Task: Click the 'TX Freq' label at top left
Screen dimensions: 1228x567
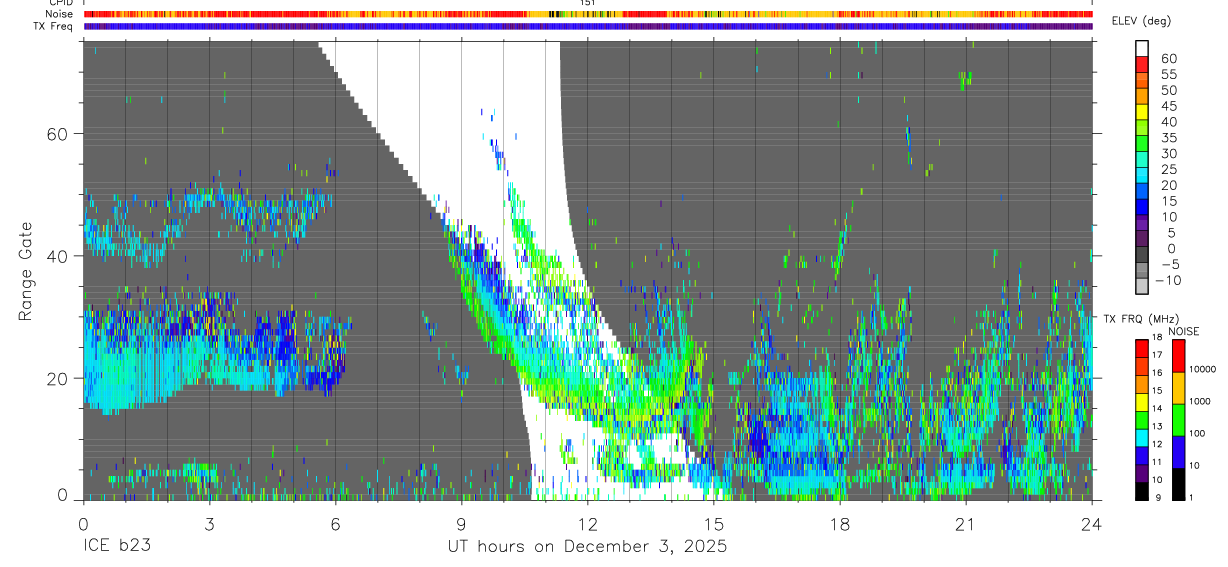Action: click(55, 26)
